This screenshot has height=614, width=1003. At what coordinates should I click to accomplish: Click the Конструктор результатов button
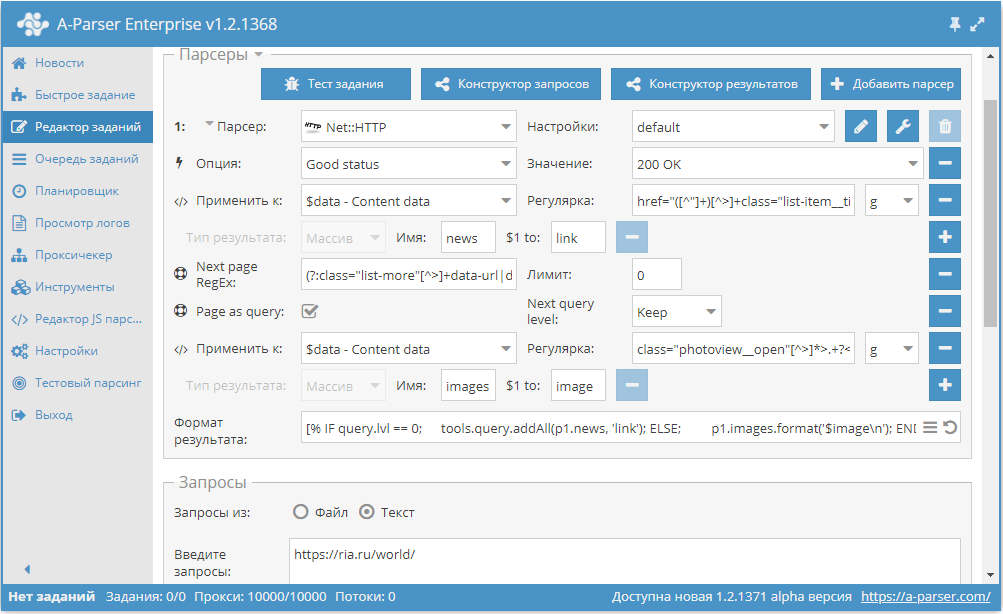coord(711,84)
